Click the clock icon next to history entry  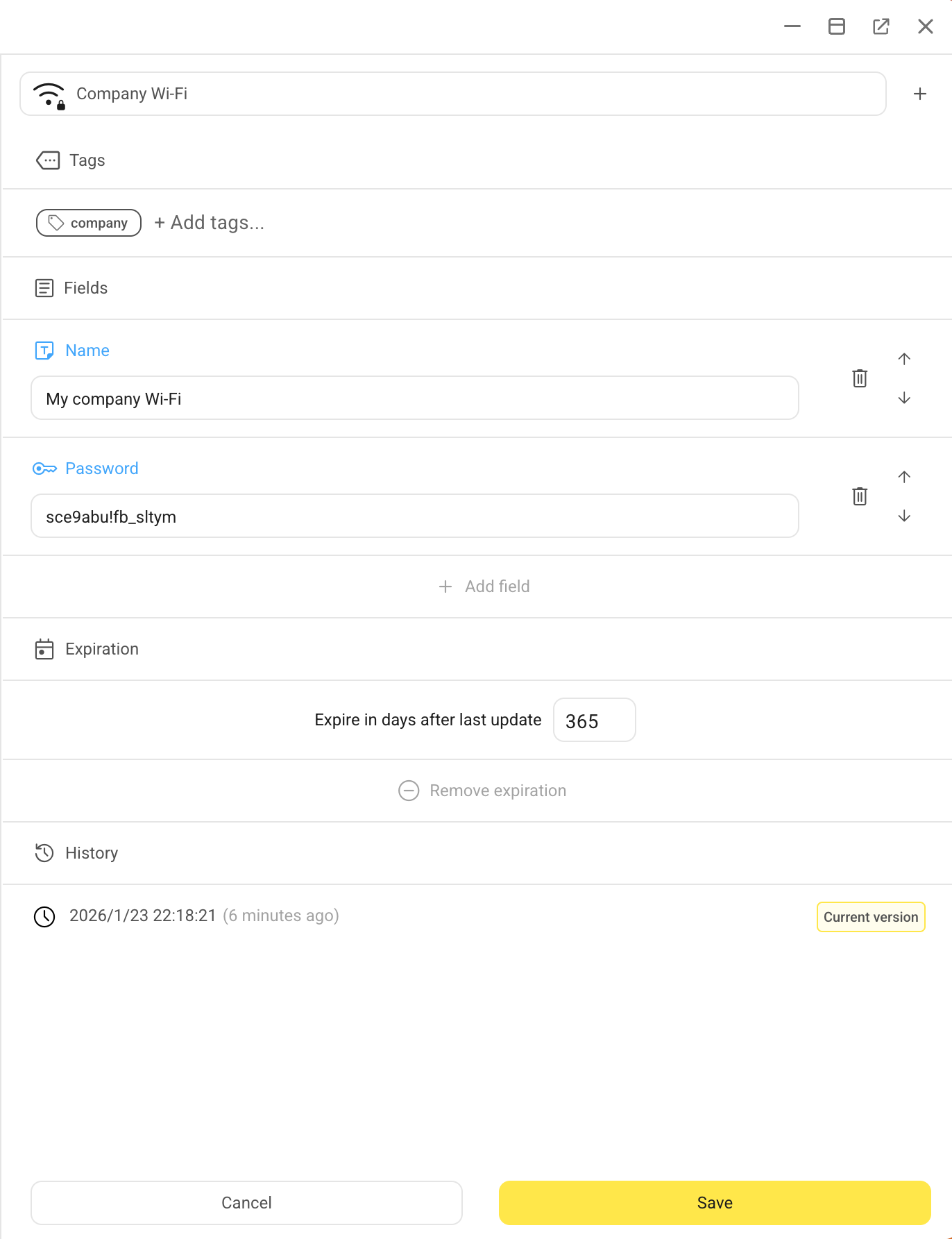tap(44, 916)
